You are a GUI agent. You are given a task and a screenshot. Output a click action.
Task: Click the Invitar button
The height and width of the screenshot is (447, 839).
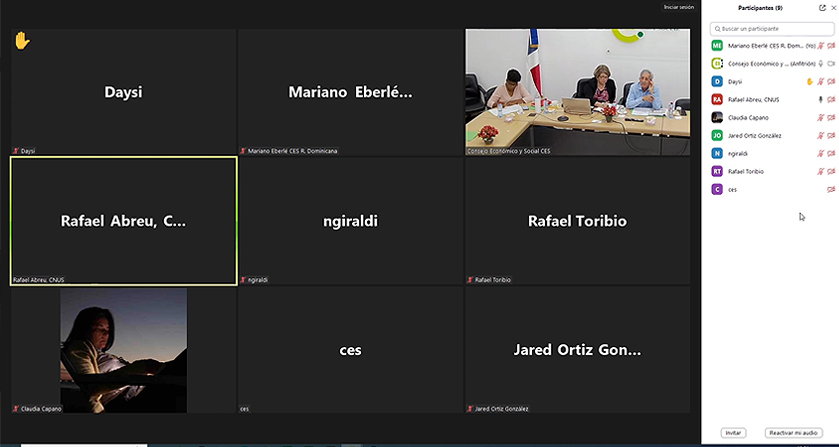point(734,433)
